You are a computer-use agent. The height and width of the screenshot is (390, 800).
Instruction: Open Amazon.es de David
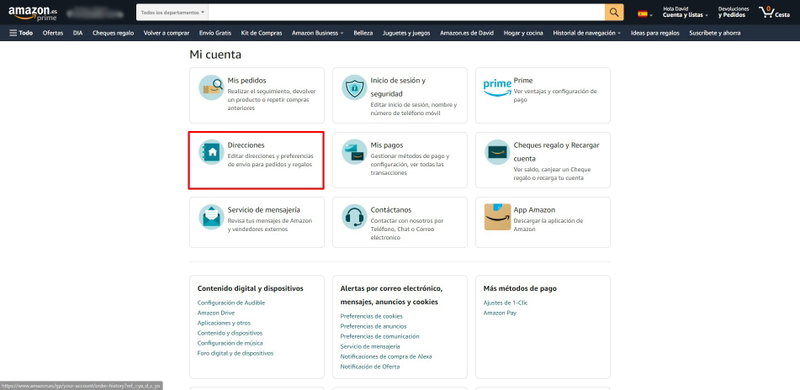[x=466, y=33]
